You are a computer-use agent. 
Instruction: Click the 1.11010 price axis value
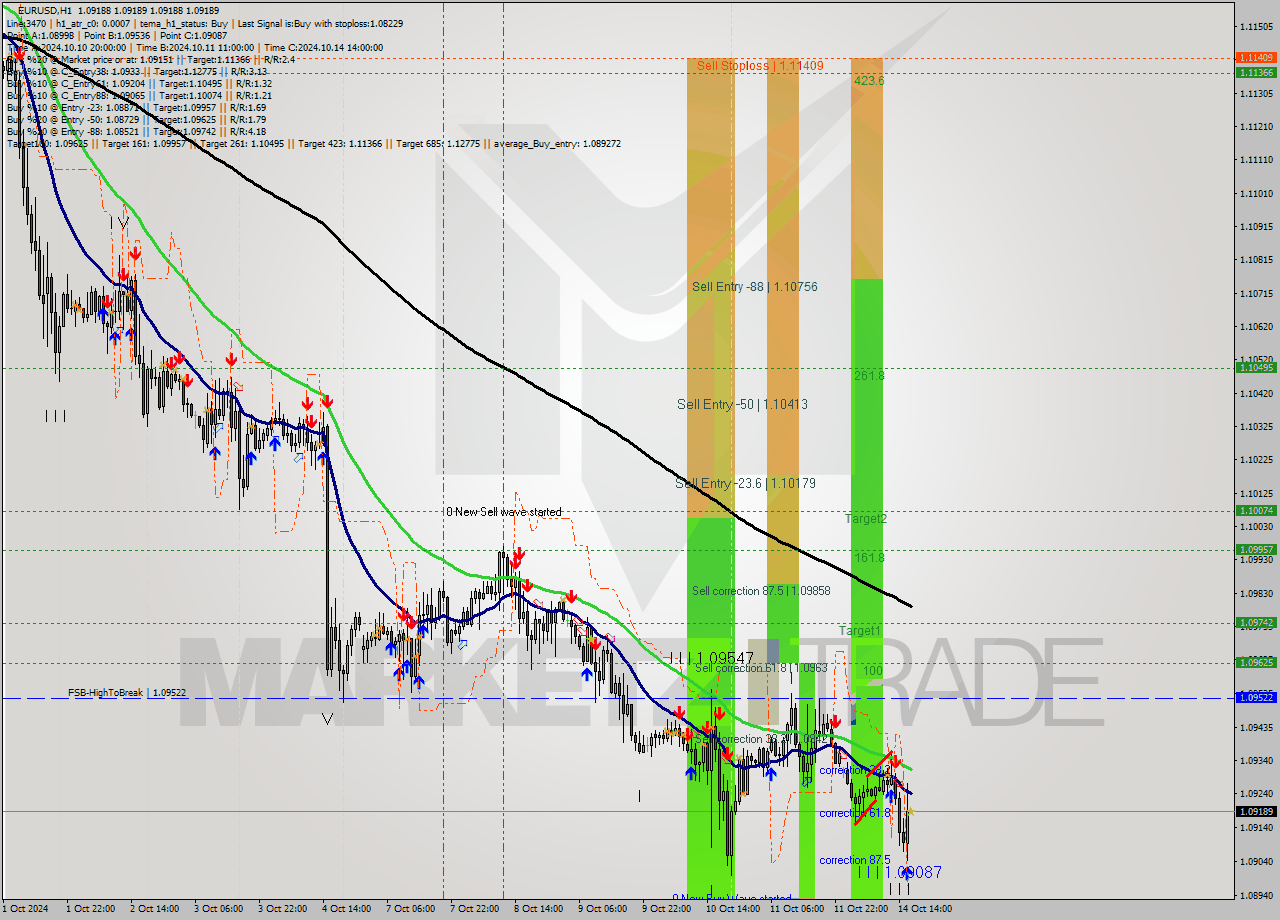[1255, 193]
